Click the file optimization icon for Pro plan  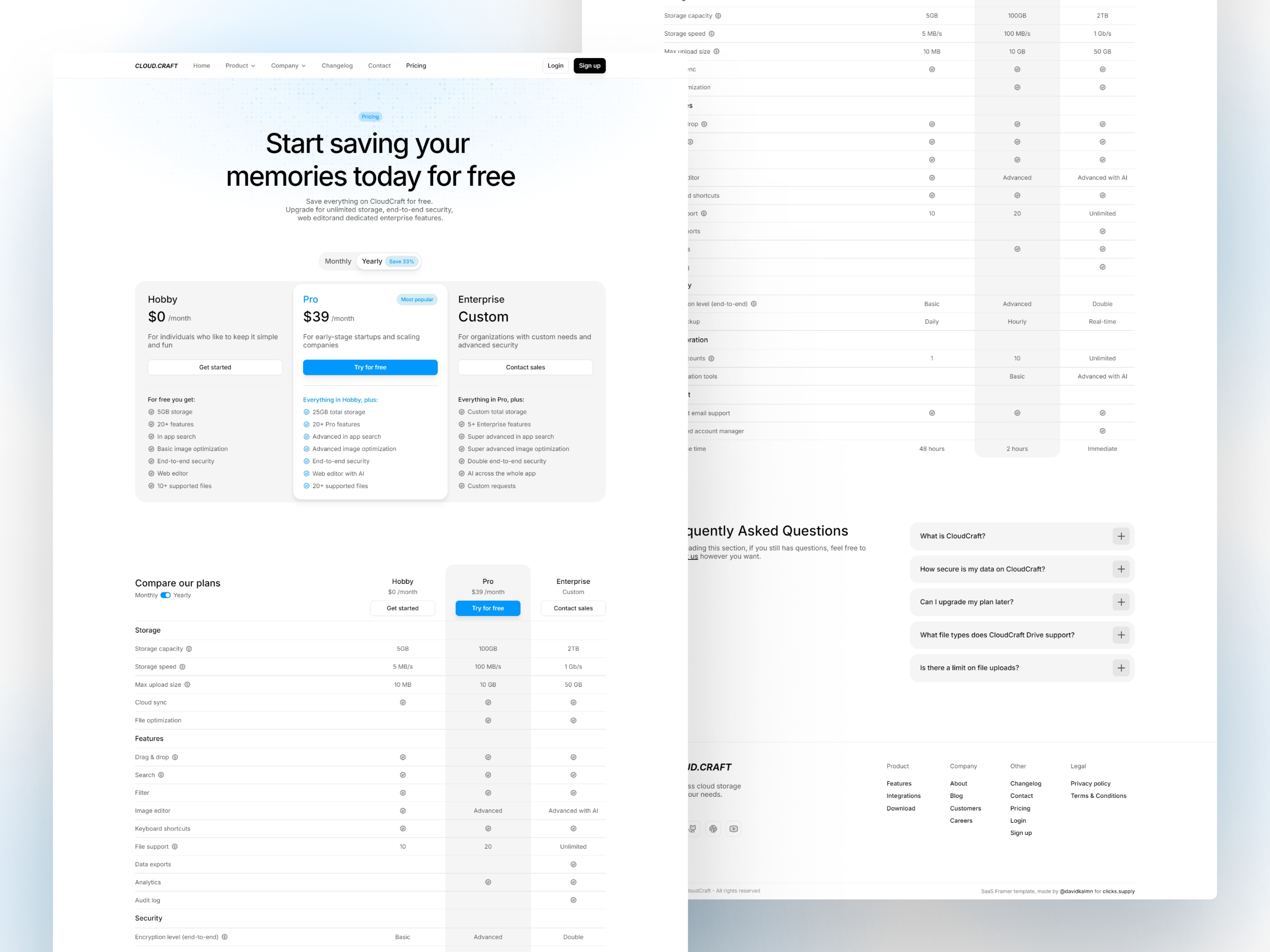coord(487,720)
